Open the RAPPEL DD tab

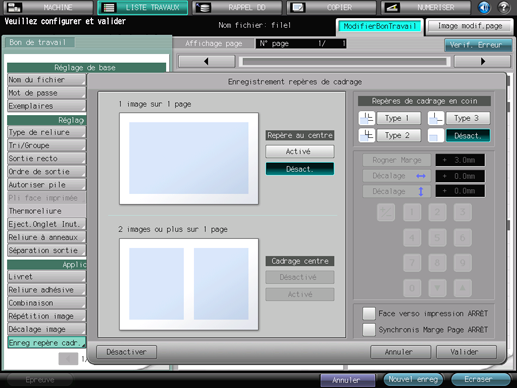click(x=237, y=7)
